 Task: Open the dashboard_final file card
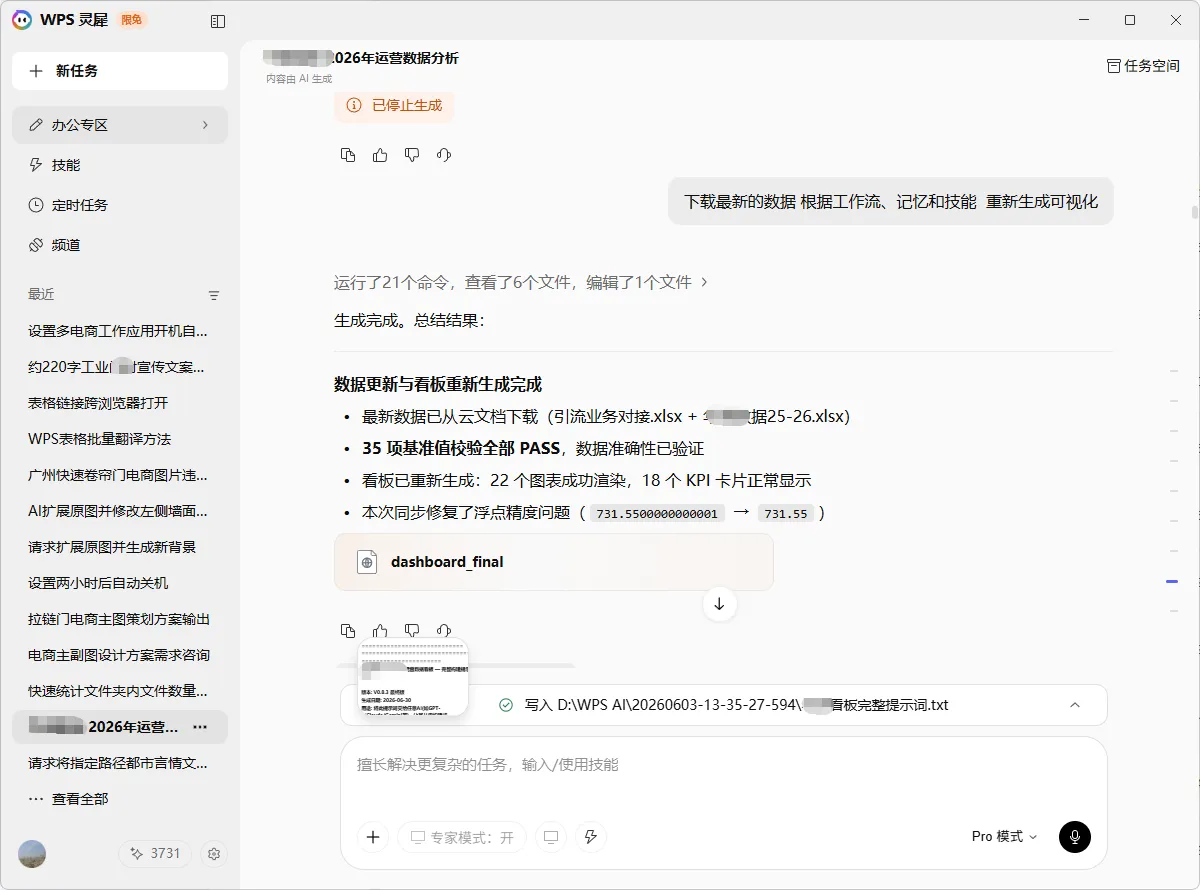tap(554, 562)
